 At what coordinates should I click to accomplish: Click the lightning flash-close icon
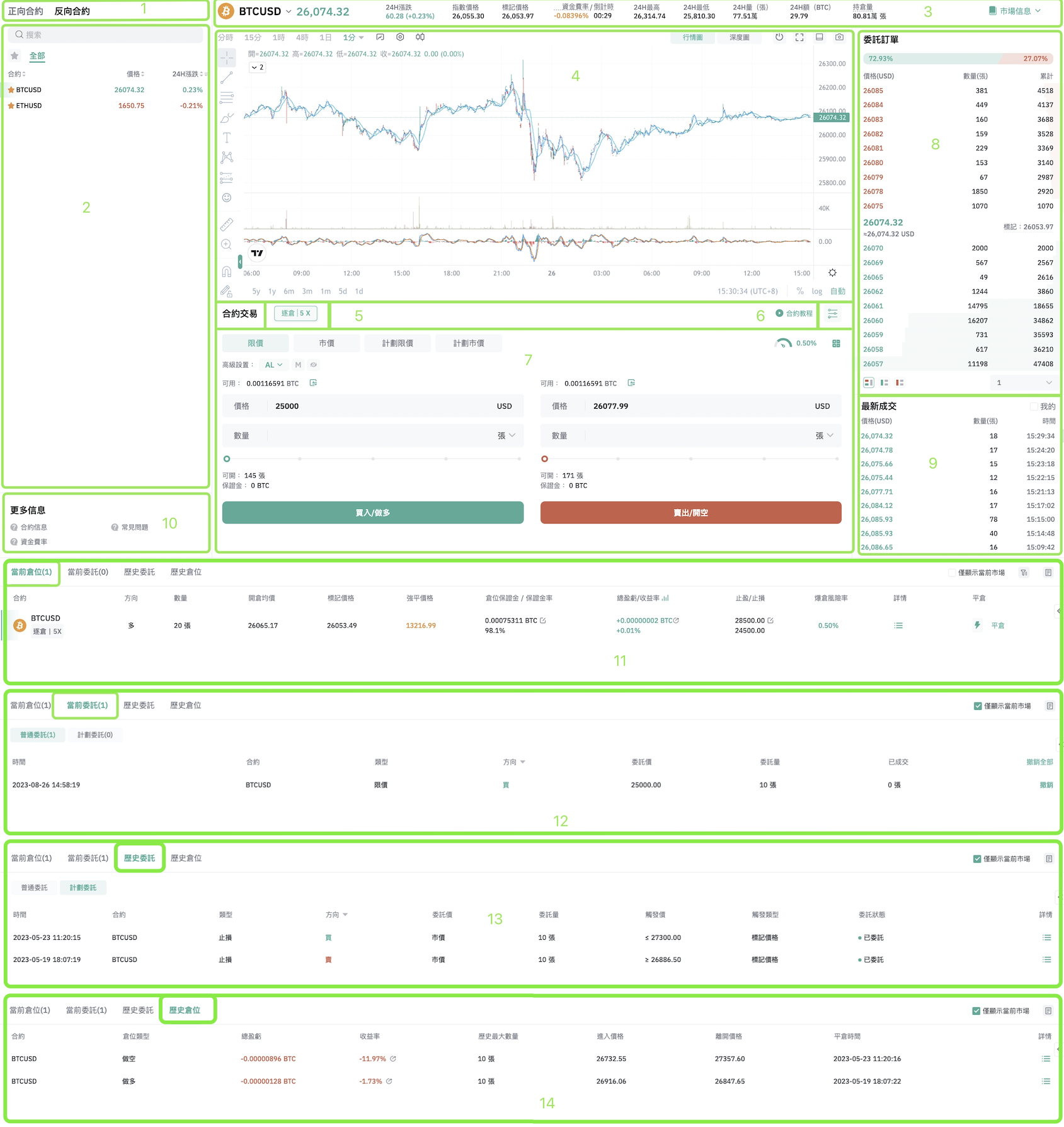pos(977,625)
